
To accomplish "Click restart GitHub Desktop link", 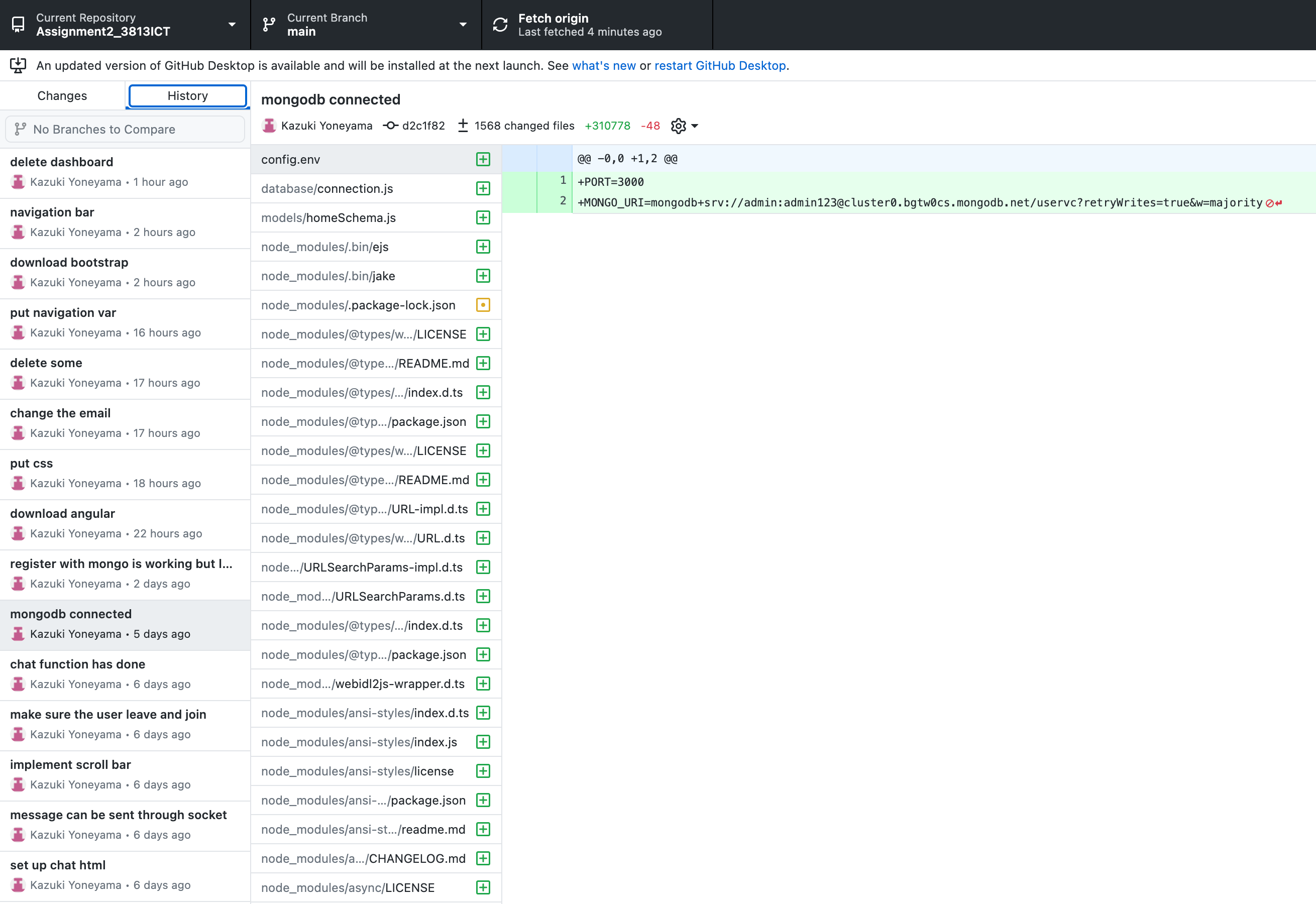I will pos(720,65).
